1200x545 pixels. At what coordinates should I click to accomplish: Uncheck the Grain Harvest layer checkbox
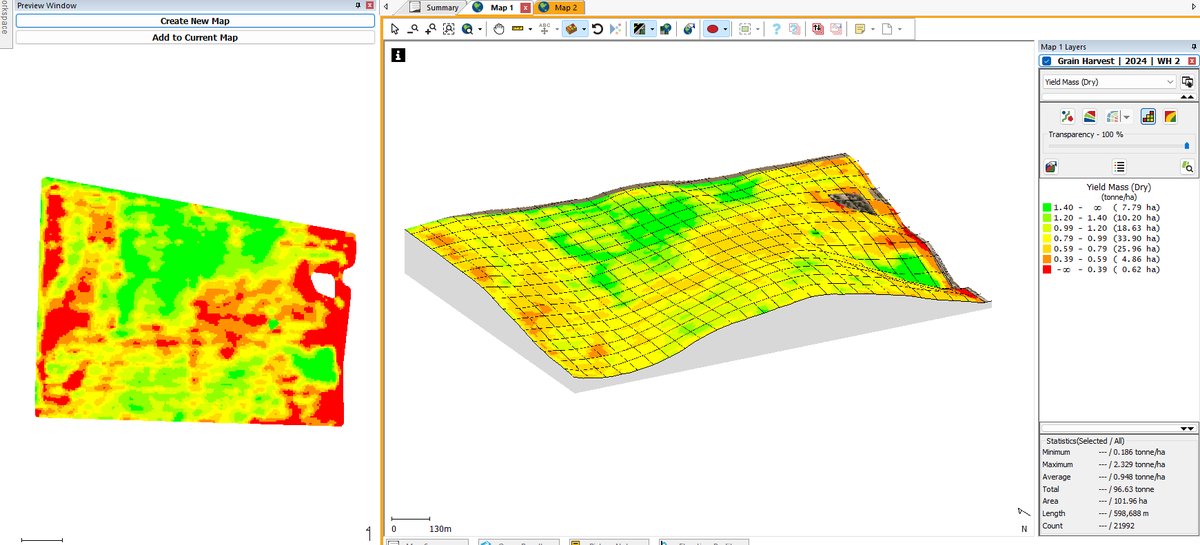pos(1047,61)
